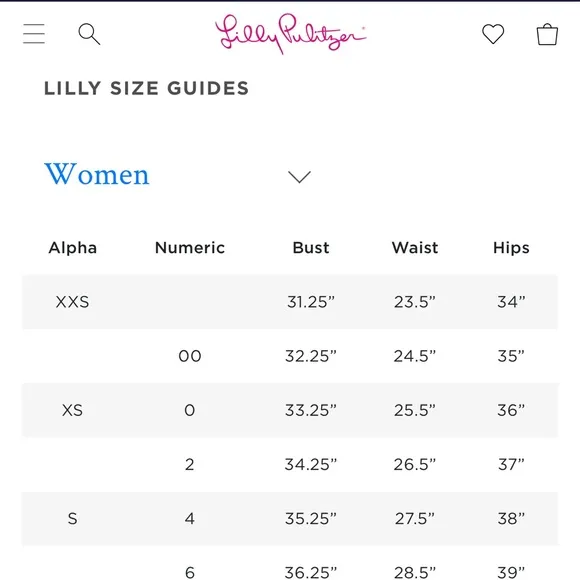This screenshot has height=580, width=580.
Task: Click the Bust column header
Action: tap(311, 247)
